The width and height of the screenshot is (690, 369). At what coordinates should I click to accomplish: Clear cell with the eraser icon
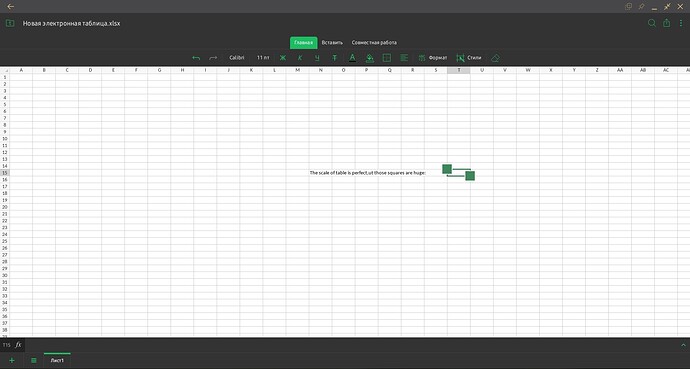pyautogui.click(x=495, y=58)
